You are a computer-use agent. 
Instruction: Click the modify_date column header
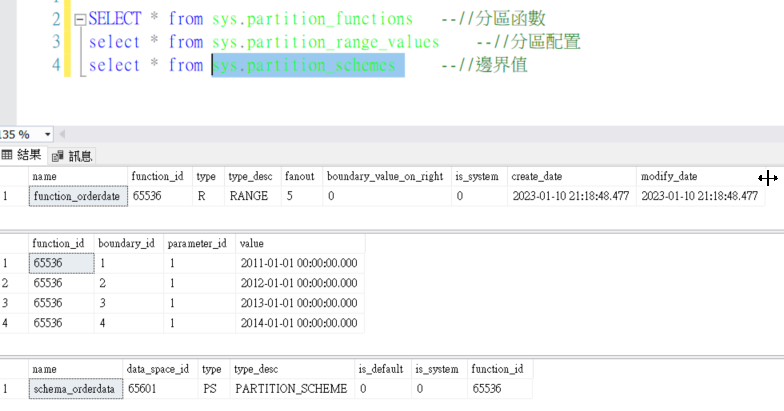[x=700, y=176]
